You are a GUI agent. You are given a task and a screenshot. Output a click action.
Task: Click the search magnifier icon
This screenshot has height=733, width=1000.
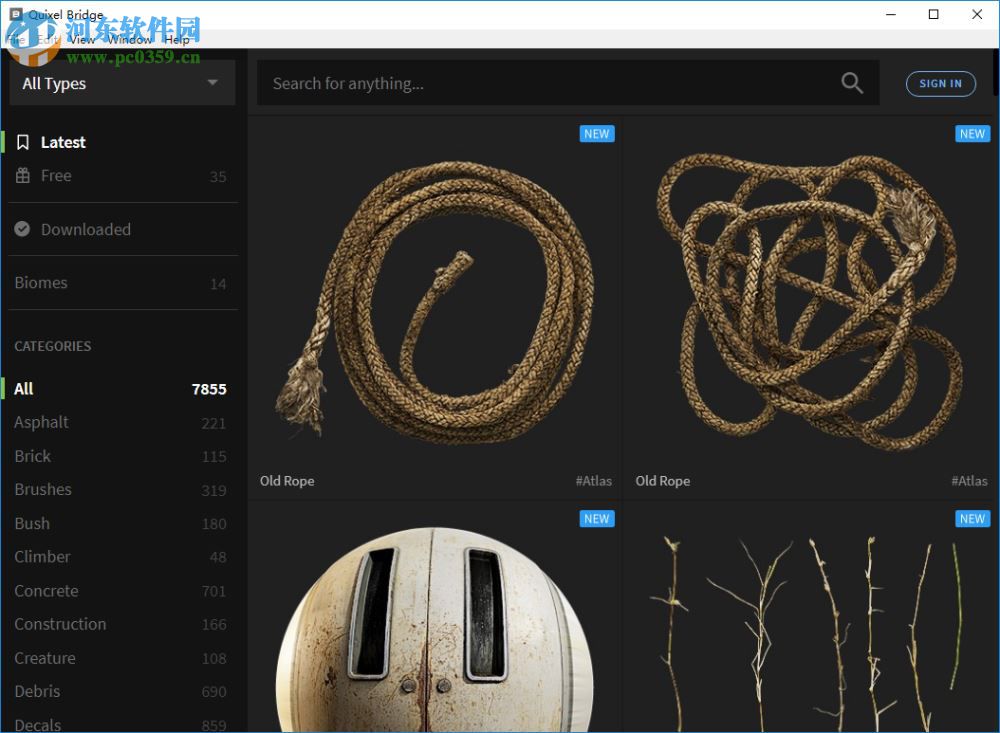point(851,83)
